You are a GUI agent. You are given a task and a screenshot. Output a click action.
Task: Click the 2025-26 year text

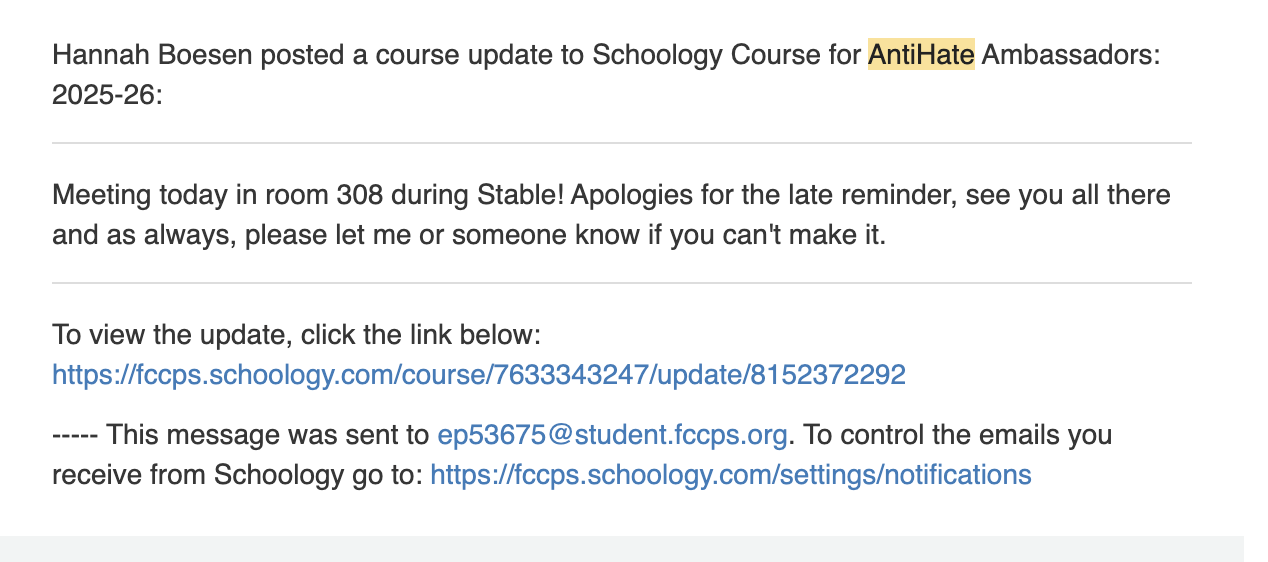[106, 95]
